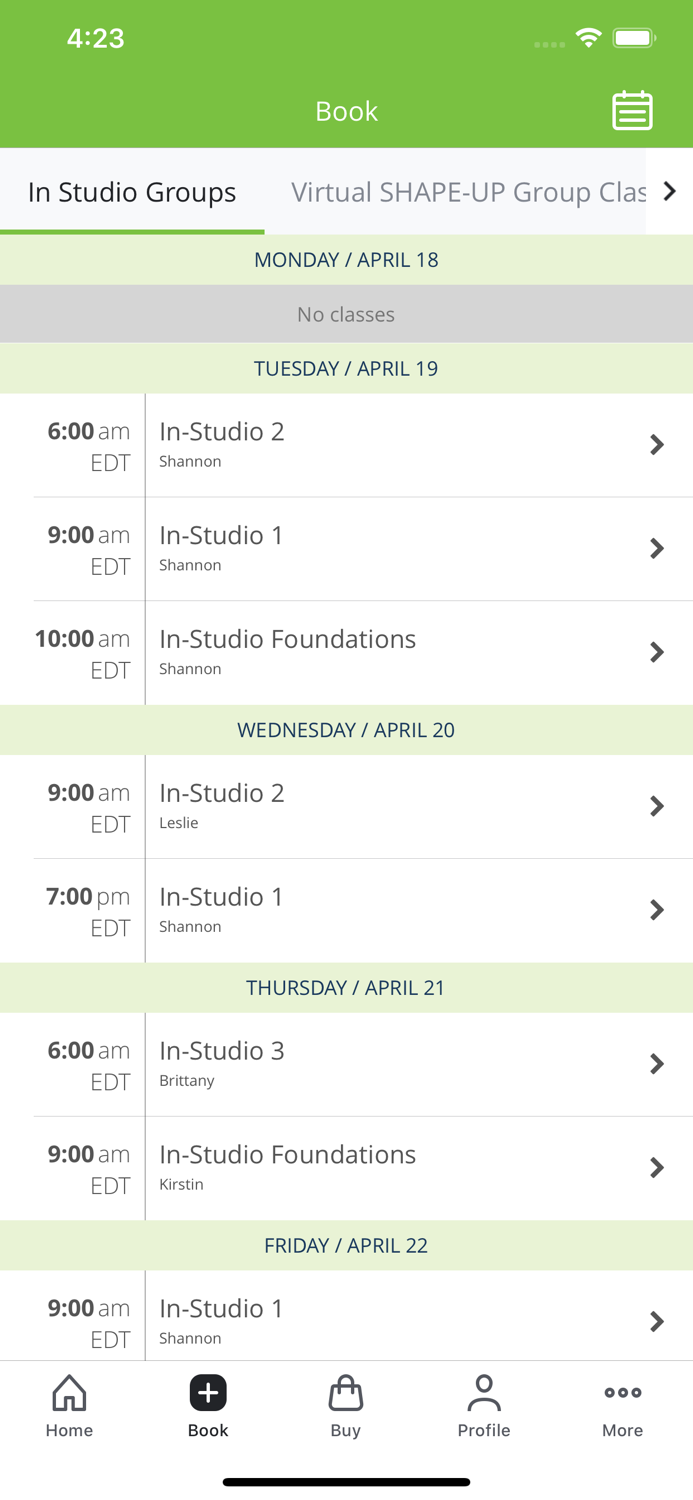Open the calendar icon in header
Viewport: 693px width, 1500px height.
[x=632, y=111]
